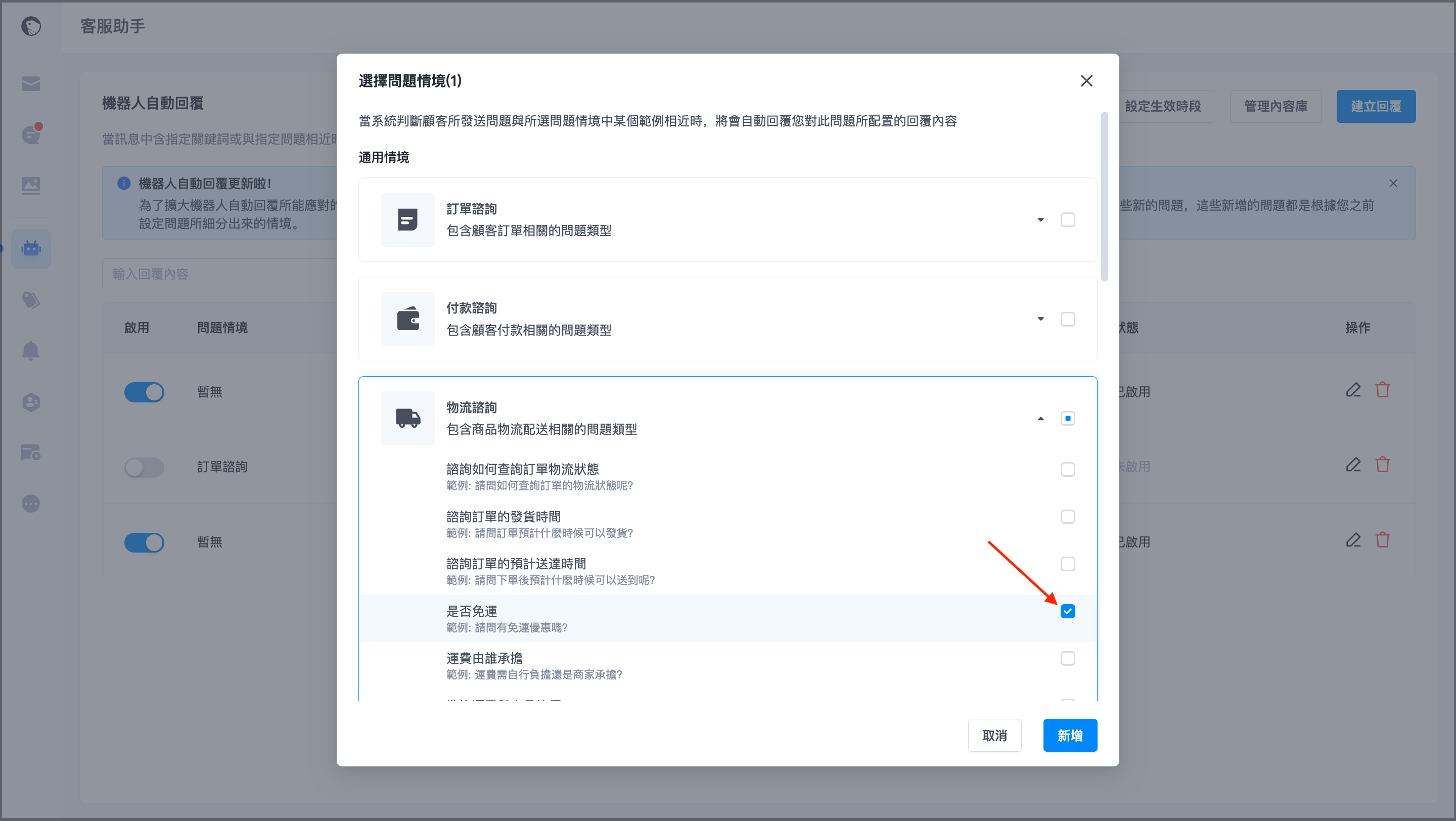Open the chat messages icon with red badge
The width and height of the screenshot is (1456, 821).
click(x=32, y=134)
